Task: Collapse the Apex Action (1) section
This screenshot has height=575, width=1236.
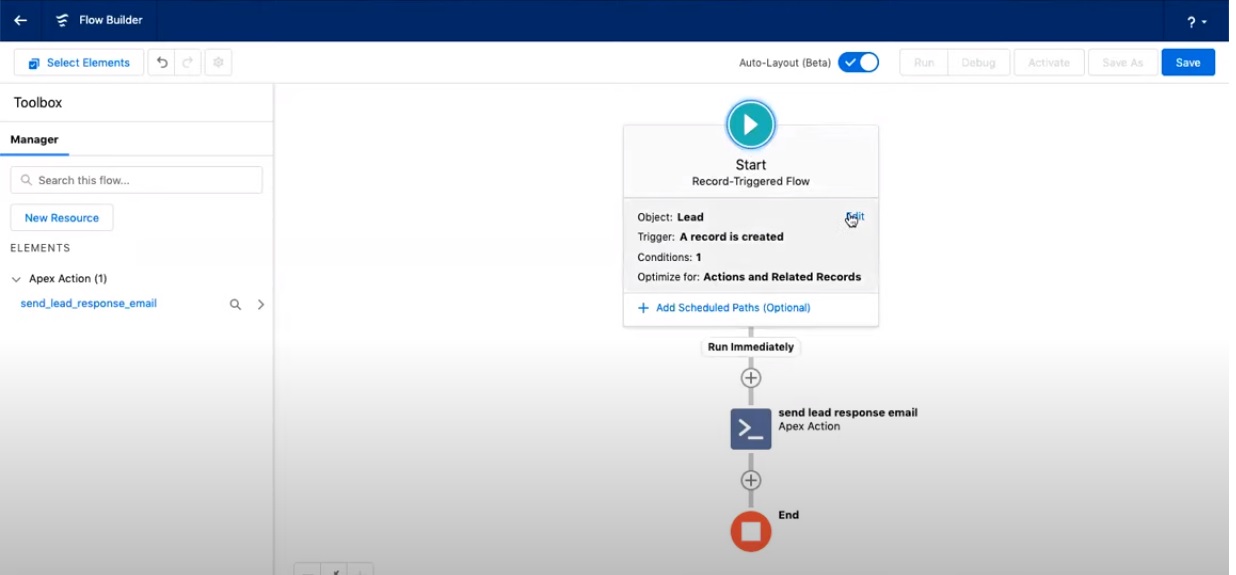Action: 16,279
